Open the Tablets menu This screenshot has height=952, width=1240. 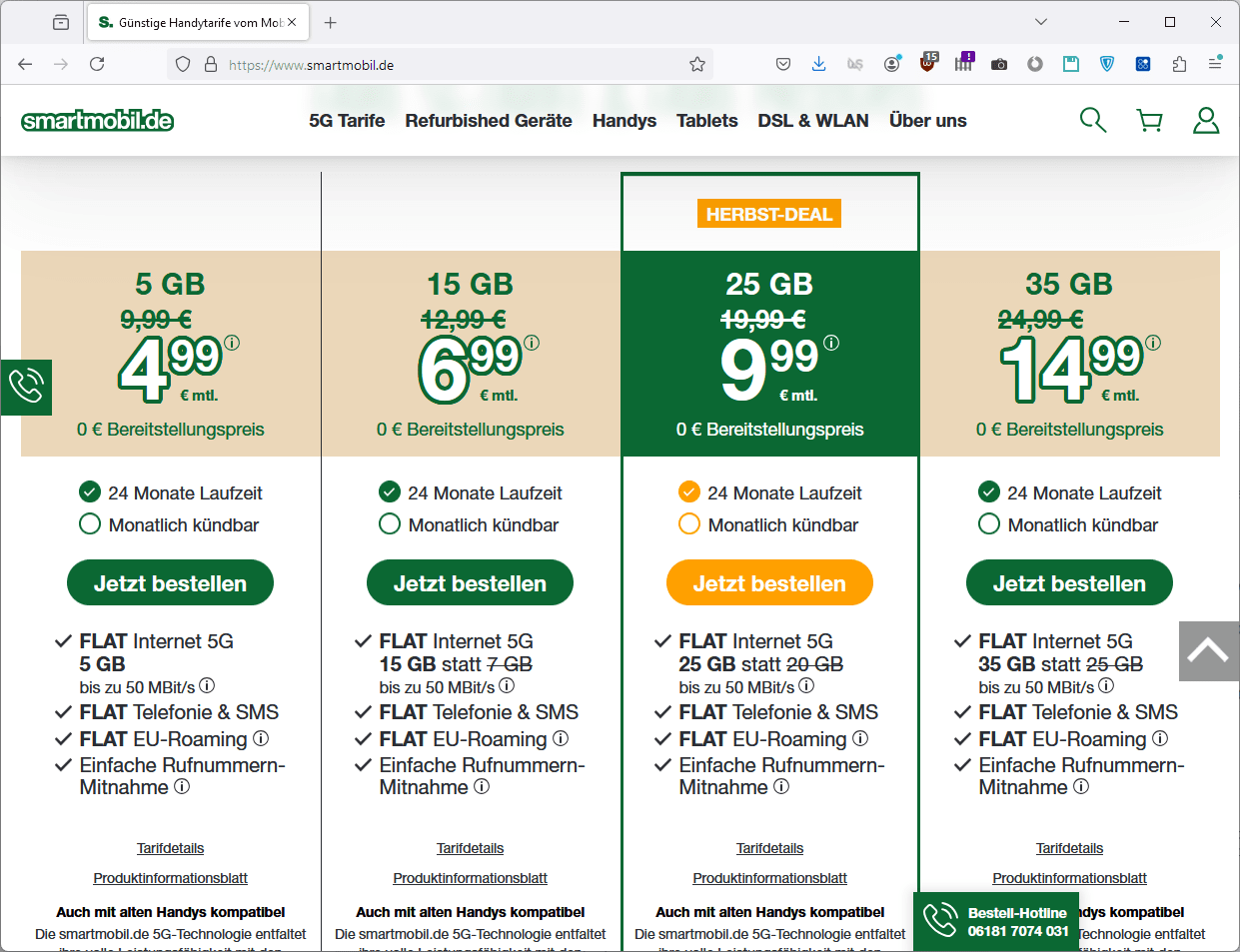coord(707,121)
